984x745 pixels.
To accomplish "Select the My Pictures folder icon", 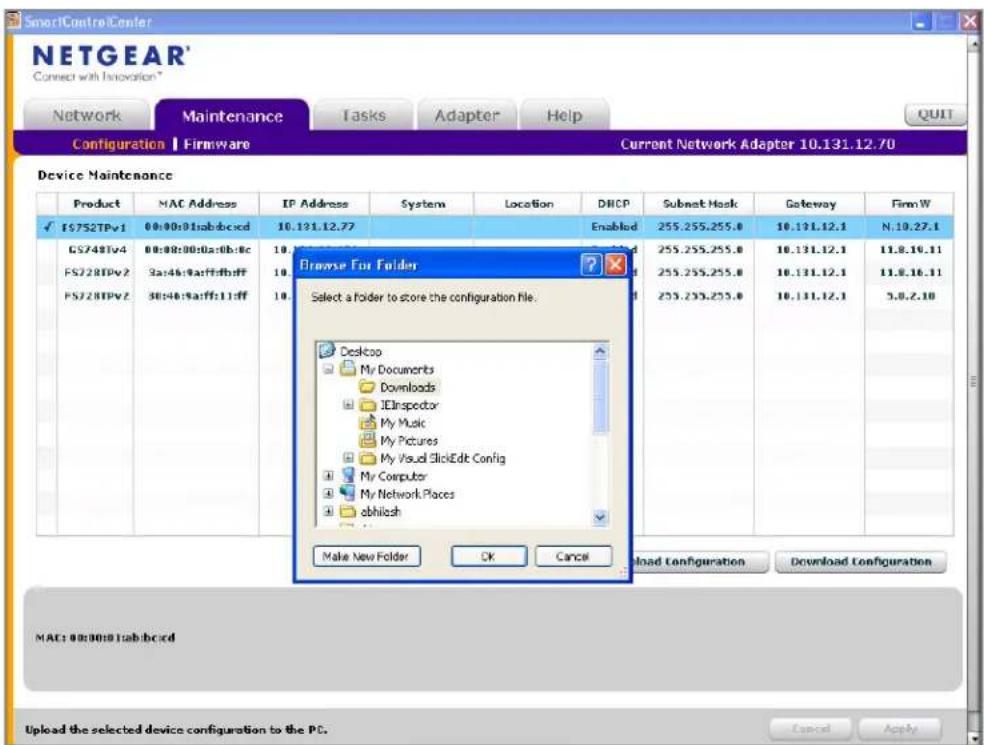I will [367, 440].
